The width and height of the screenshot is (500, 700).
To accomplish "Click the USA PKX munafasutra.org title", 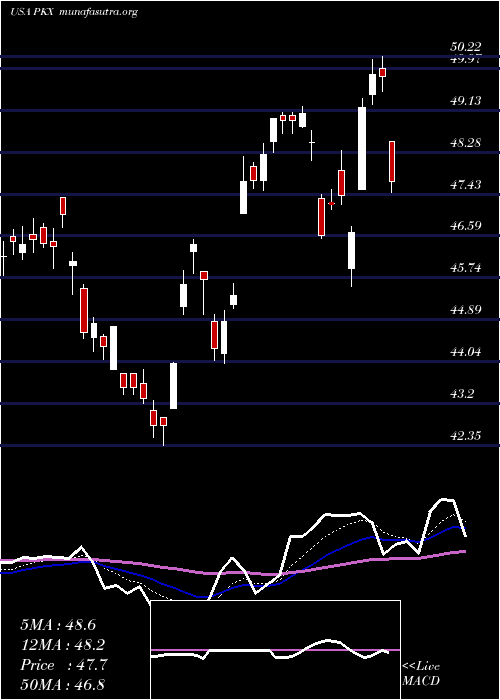I will [74, 12].
